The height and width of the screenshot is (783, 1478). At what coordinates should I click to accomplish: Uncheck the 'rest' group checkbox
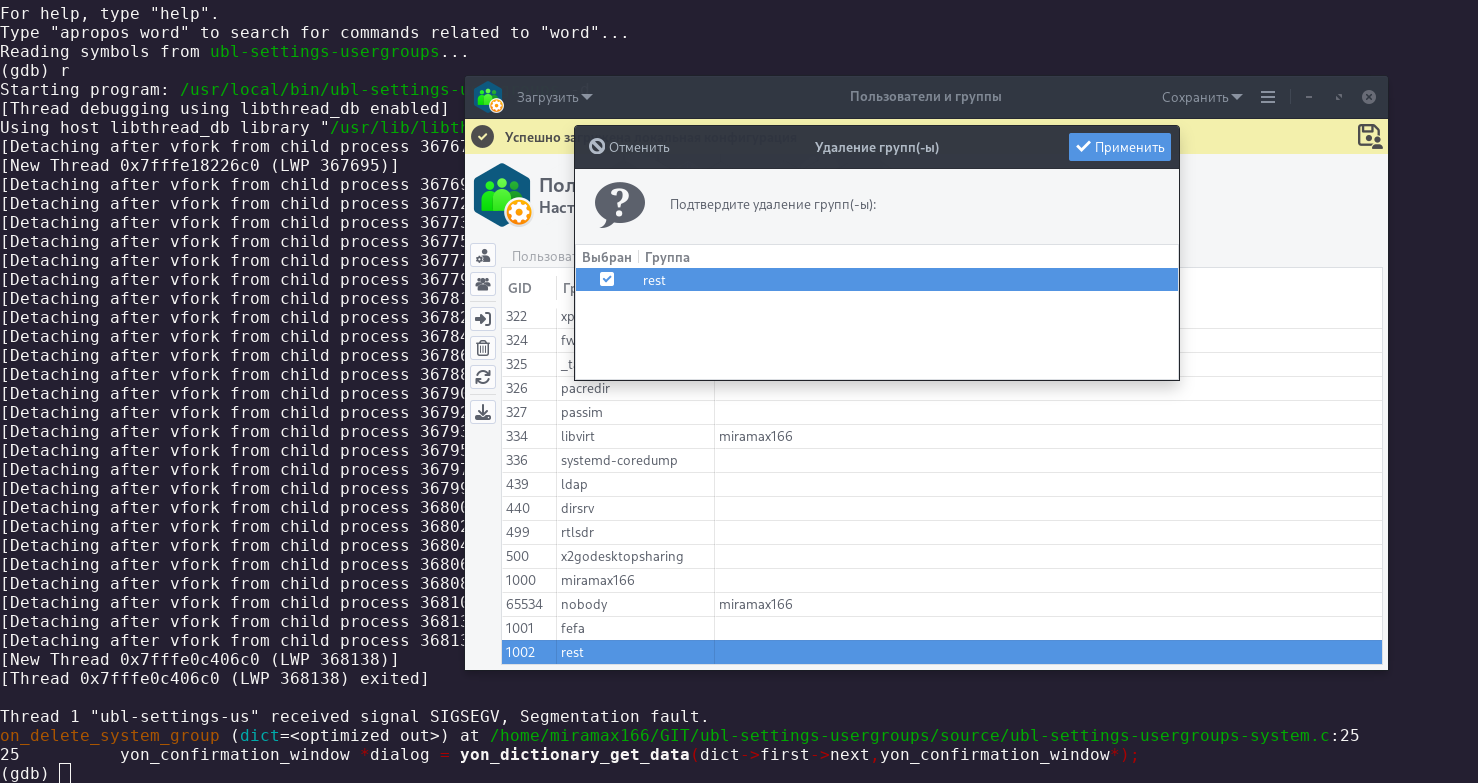point(607,280)
